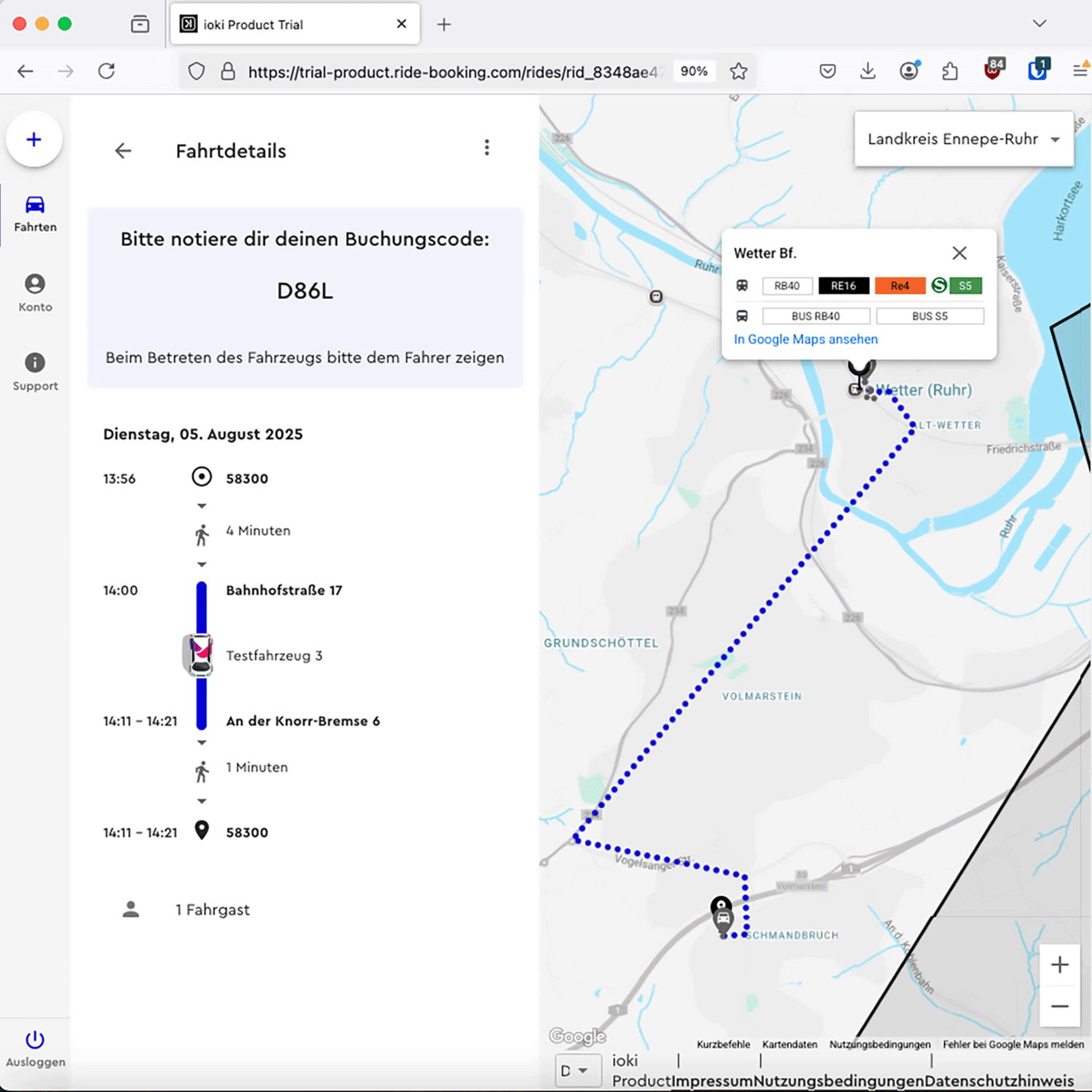The width and height of the screenshot is (1092, 1092).
Task: Click the tracking protection shield icon
Action: click(197, 71)
